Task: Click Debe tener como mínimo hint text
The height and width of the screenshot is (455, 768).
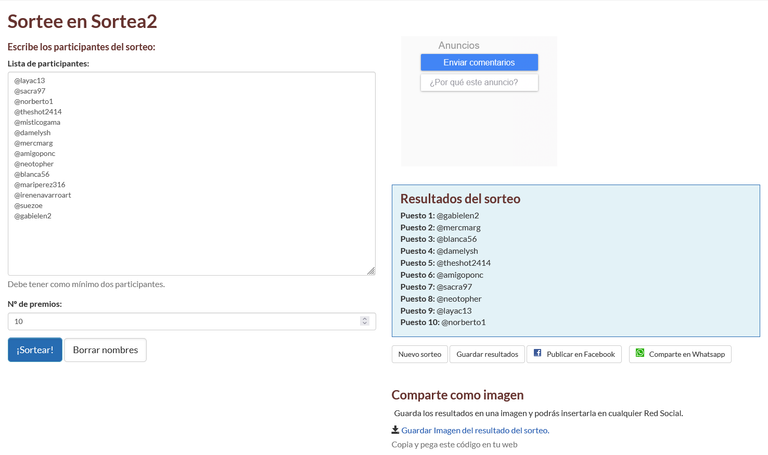Action: pos(86,284)
